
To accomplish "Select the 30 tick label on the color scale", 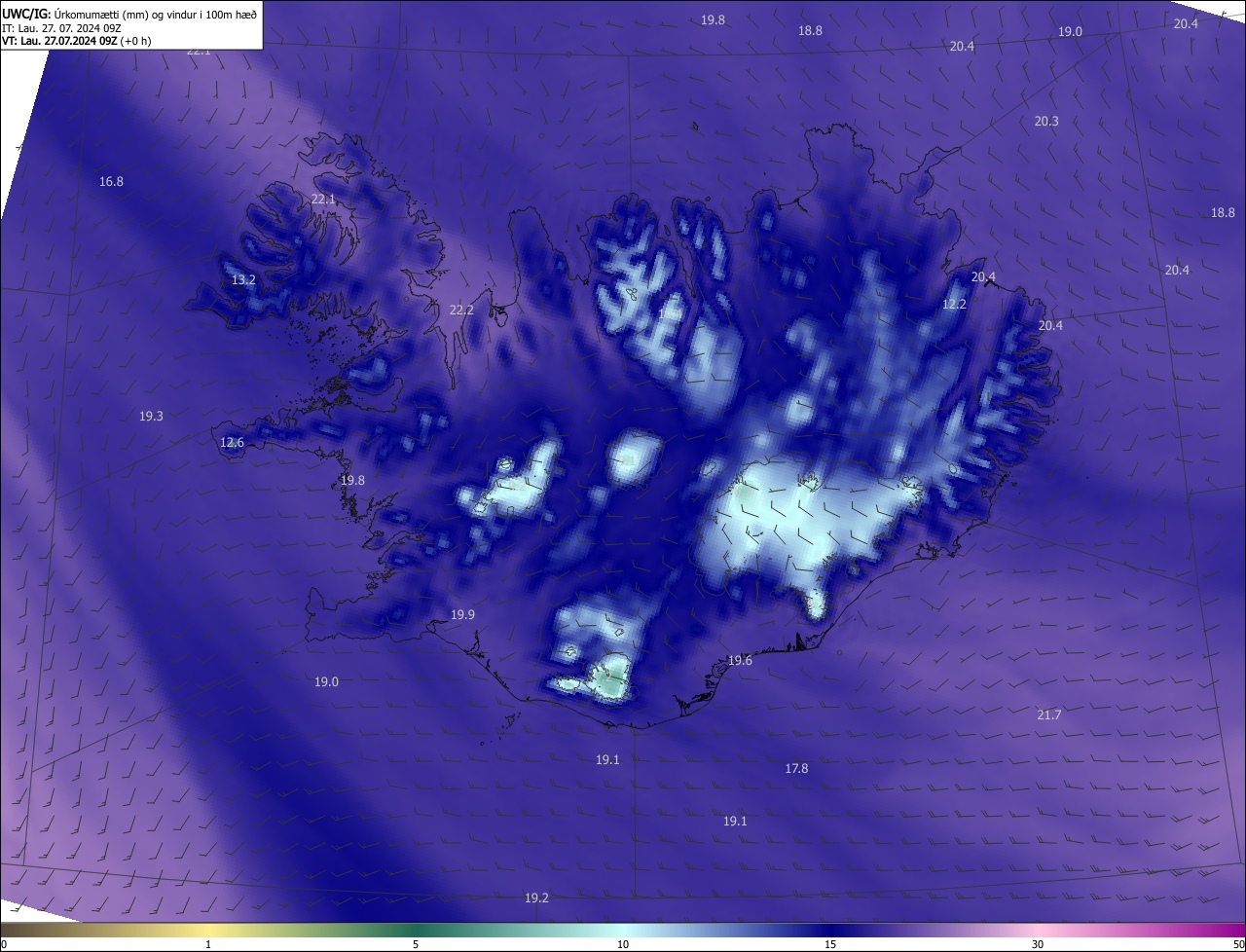I will [x=1038, y=944].
